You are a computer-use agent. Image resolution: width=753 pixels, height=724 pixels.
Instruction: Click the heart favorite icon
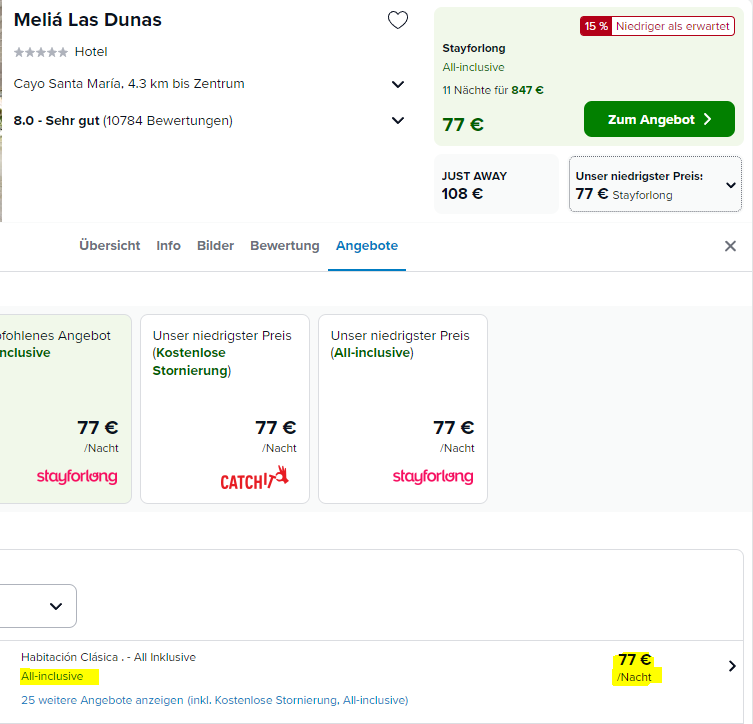coord(398,20)
